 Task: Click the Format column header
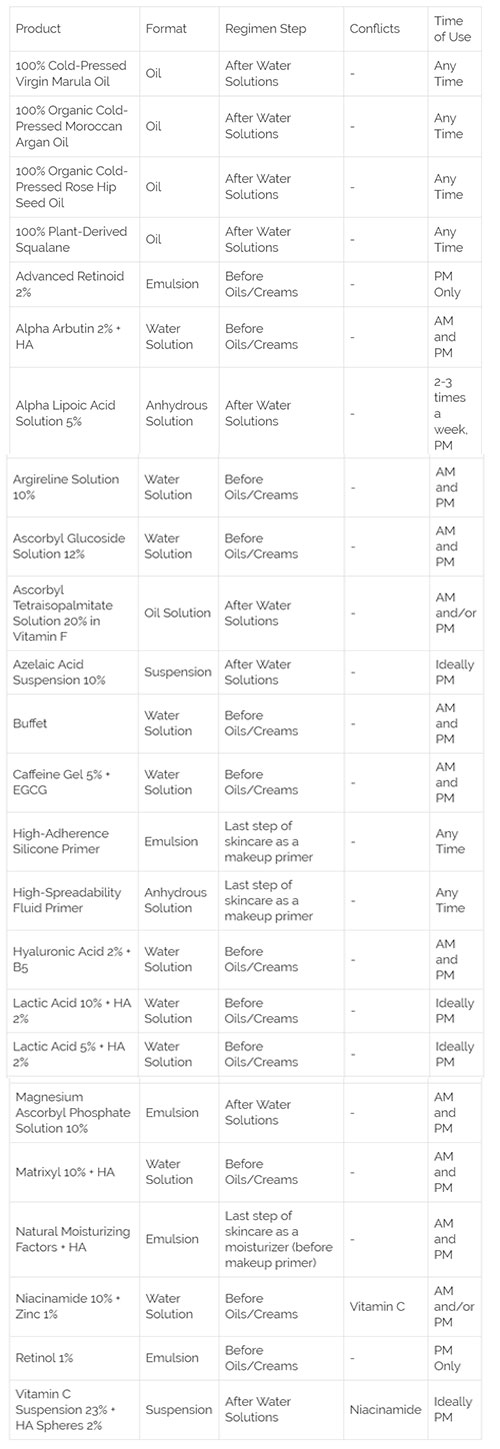click(166, 29)
